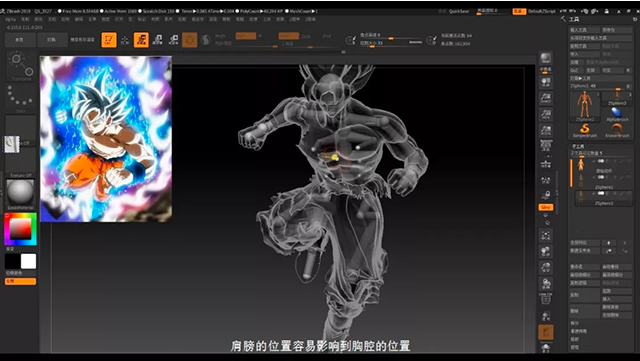Toggle the orange Qviz view button
This screenshot has height=361, width=640.
[546, 207]
